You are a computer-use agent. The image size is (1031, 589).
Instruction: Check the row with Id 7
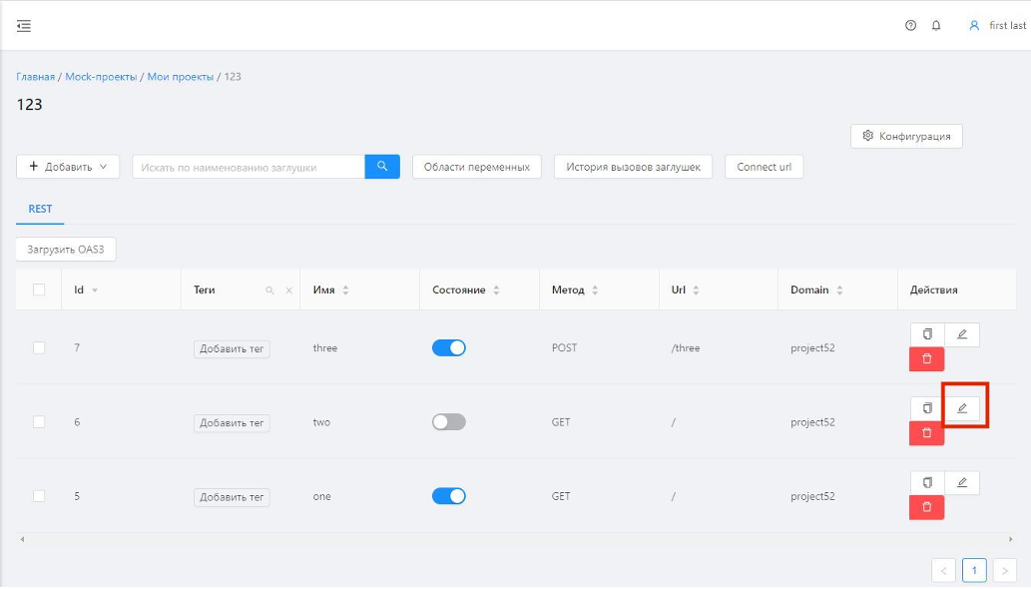39,348
